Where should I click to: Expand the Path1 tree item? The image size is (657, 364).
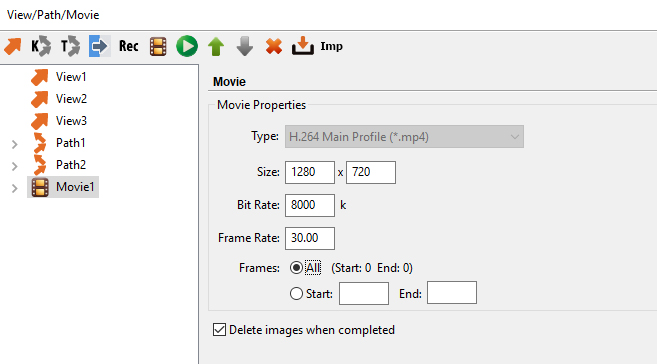15,145
